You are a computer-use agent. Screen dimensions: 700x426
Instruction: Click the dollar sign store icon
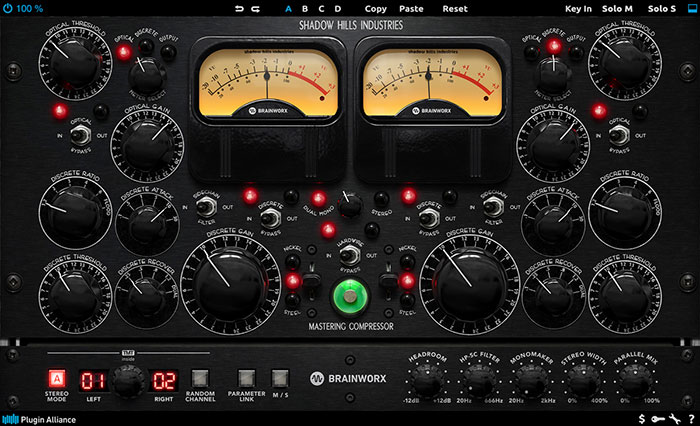[x=641, y=419]
